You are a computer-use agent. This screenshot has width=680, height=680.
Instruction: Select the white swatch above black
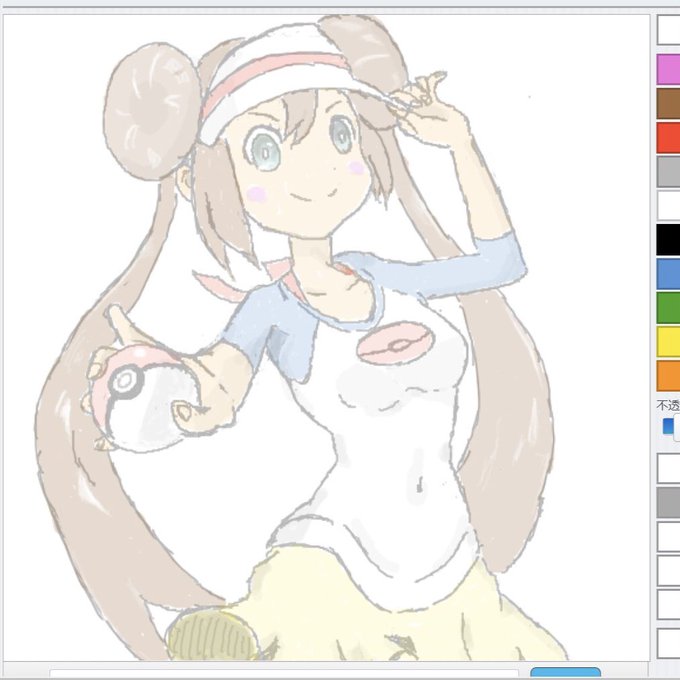point(668,206)
